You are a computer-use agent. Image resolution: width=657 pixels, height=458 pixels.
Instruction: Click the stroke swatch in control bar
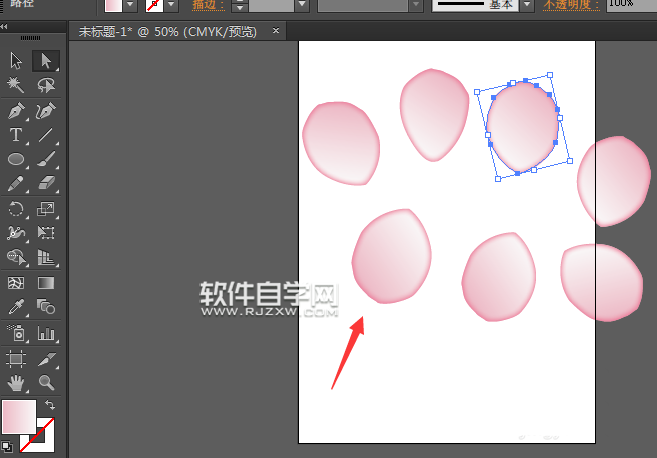coord(154,5)
